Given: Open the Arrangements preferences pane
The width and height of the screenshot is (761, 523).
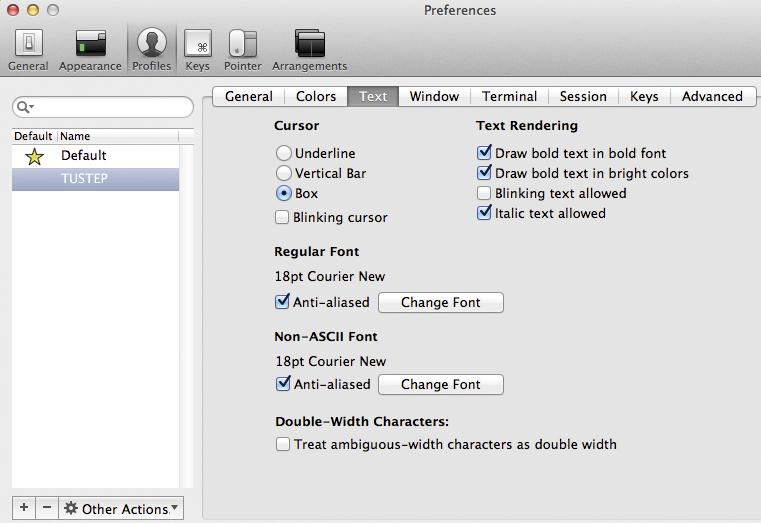Looking at the screenshot, I should [309, 49].
